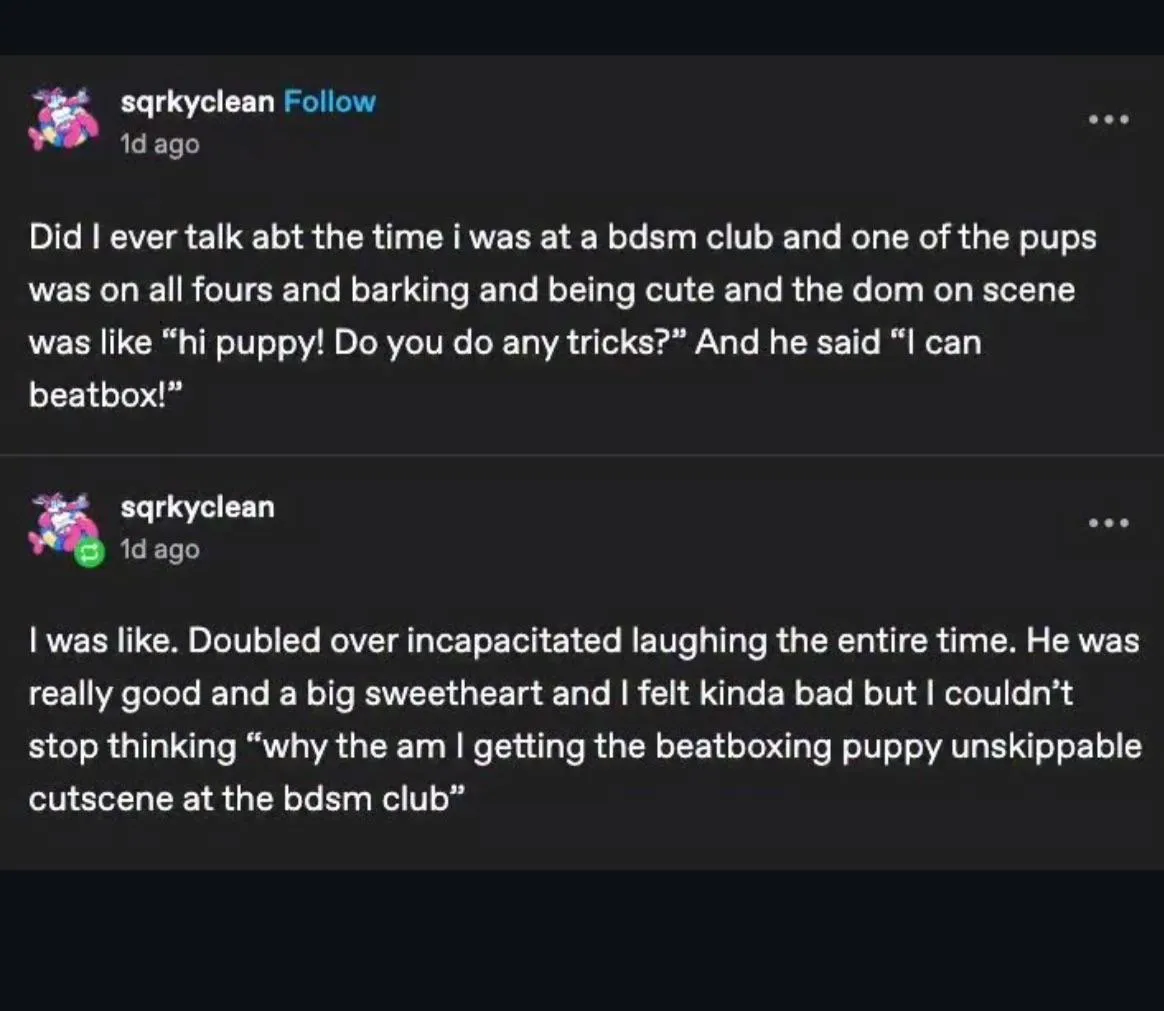This screenshot has width=1164, height=1011.
Task: Click the second post's "1d ago" timestamp
Action: point(159,549)
